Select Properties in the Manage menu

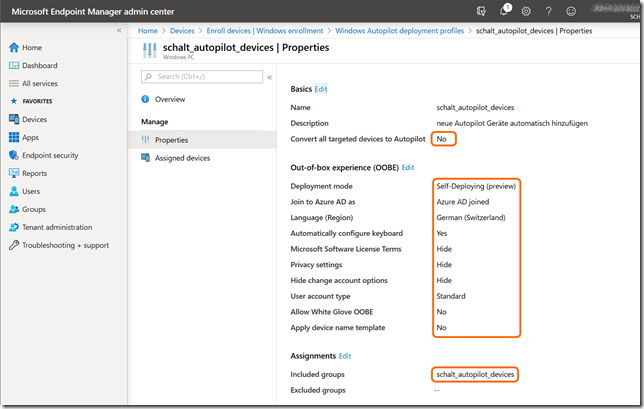171,140
